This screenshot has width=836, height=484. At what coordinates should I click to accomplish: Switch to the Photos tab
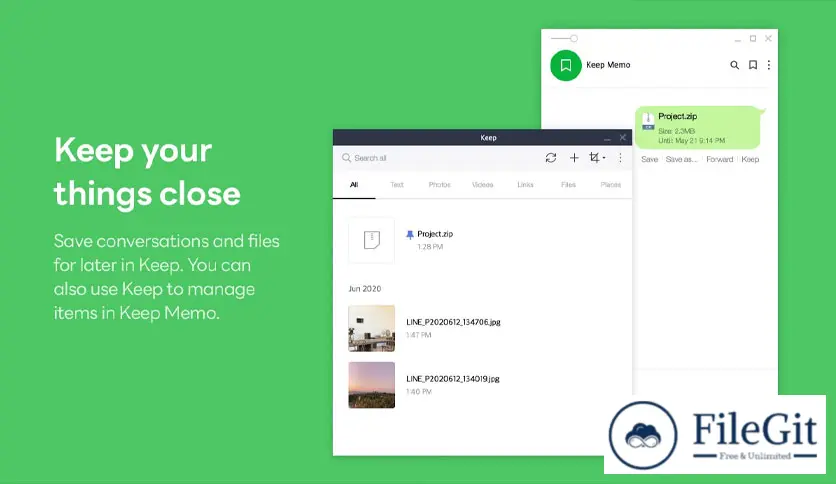coord(439,185)
